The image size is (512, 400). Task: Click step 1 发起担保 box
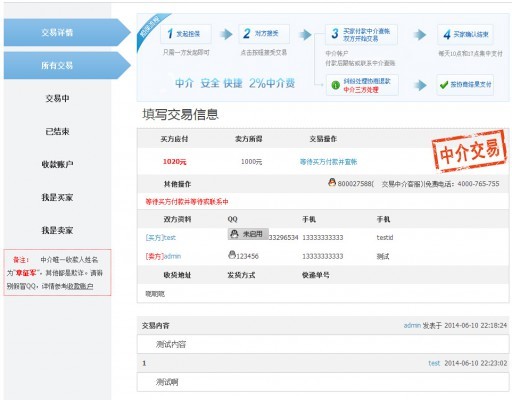pyautogui.click(x=186, y=34)
